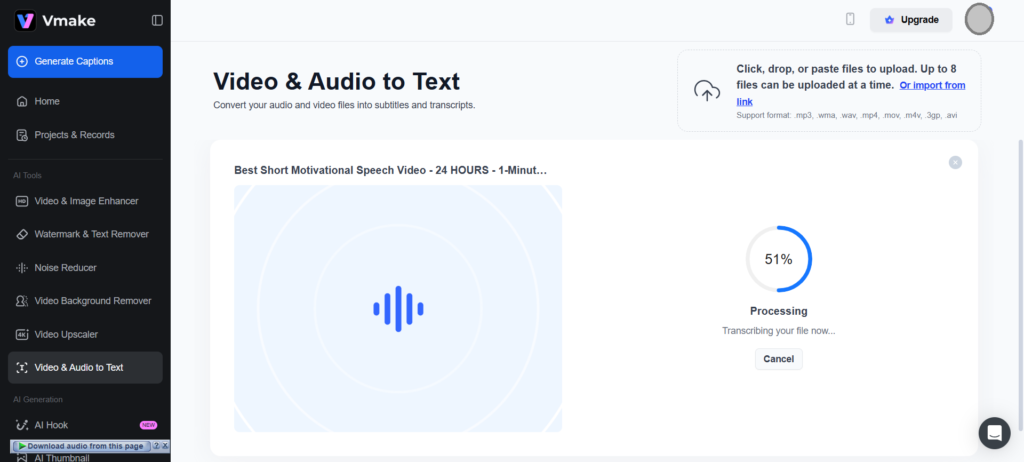Open the chat support bubble
Image resolution: width=1024 pixels, height=462 pixels.
[x=994, y=433]
